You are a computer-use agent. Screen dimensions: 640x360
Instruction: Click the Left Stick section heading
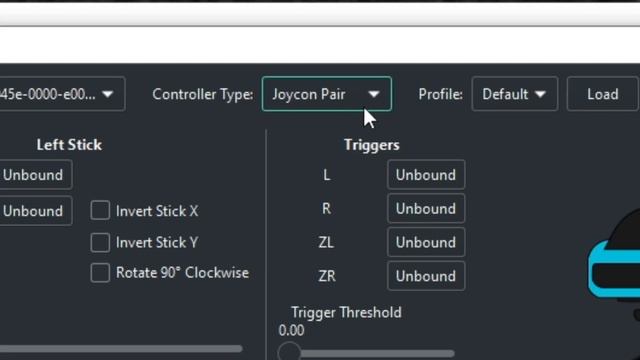click(x=69, y=145)
